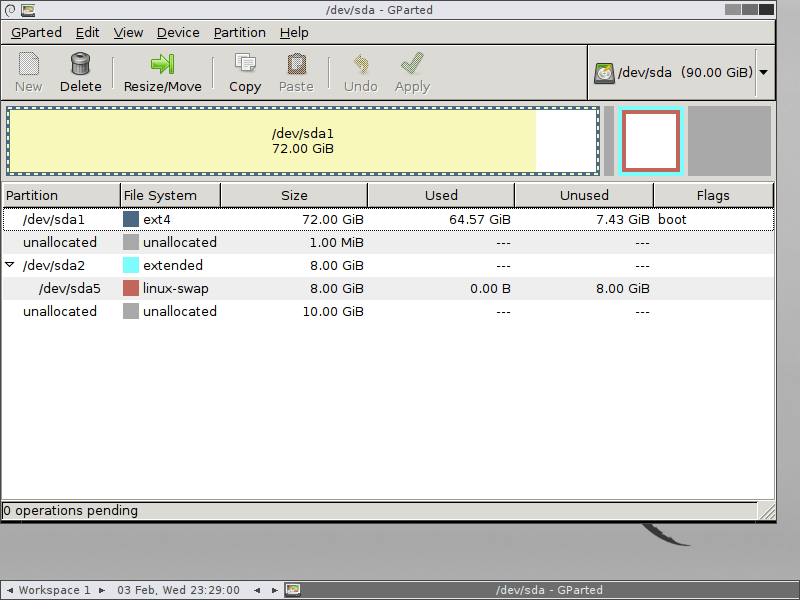Click Workspace 1 in the taskbar
The height and width of the screenshot is (600, 800).
click(x=55, y=590)
